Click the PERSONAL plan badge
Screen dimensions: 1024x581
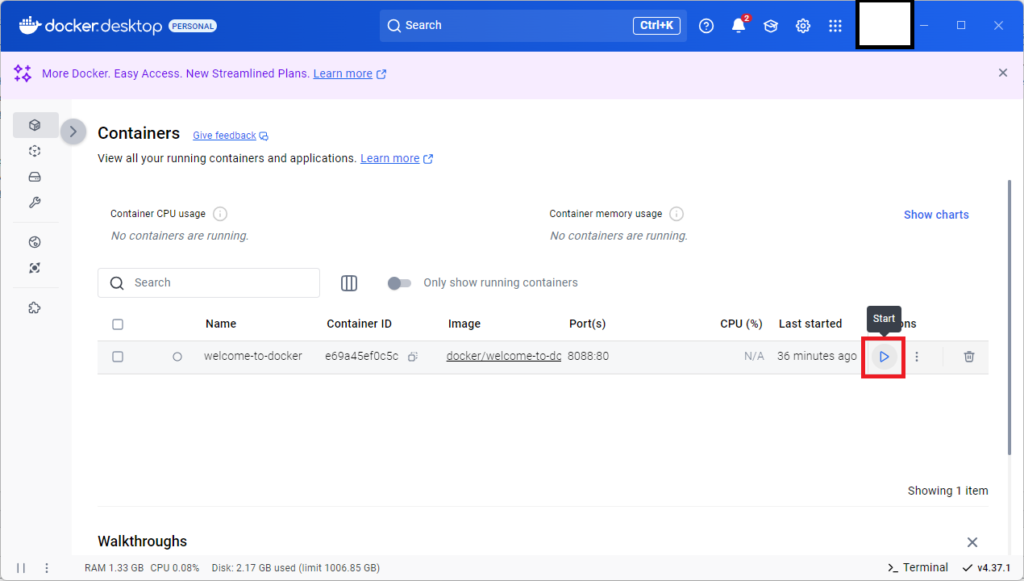[x=193, y=26]
